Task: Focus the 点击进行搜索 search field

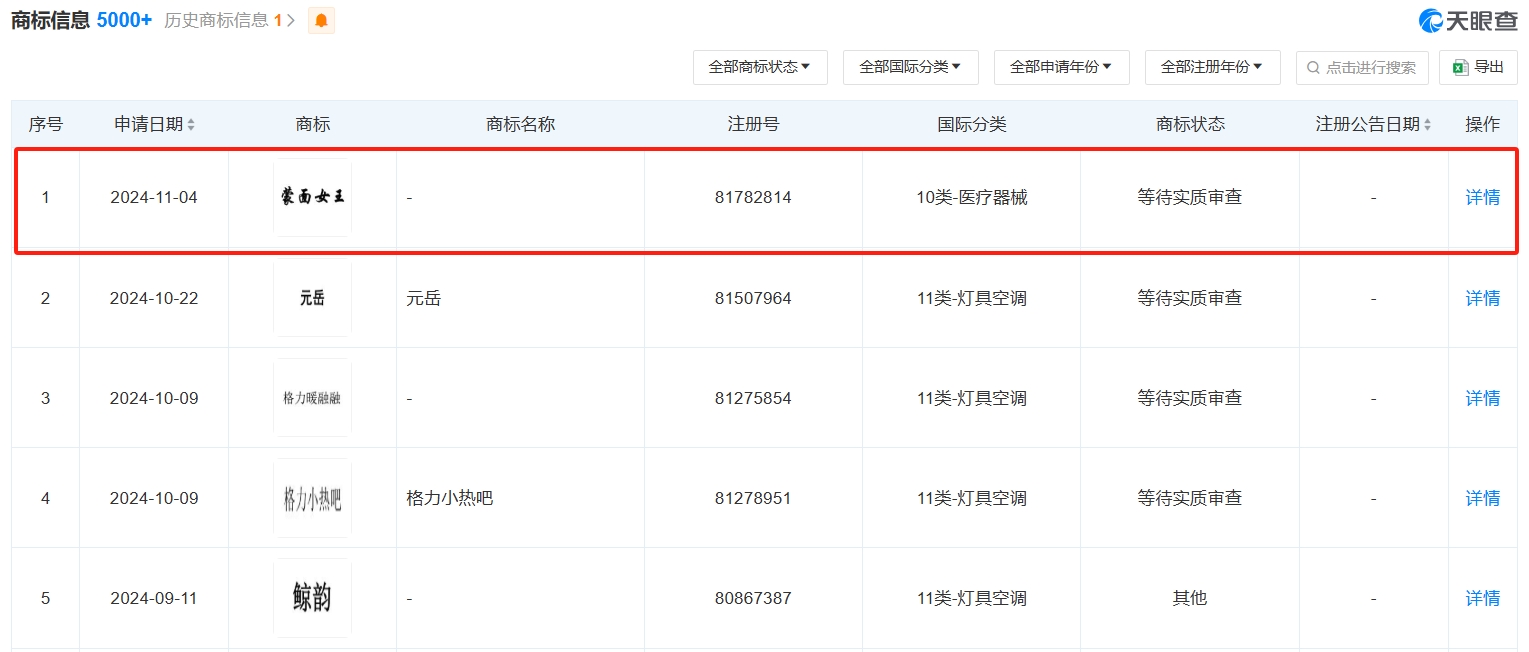Action: tap(1370, 68)
